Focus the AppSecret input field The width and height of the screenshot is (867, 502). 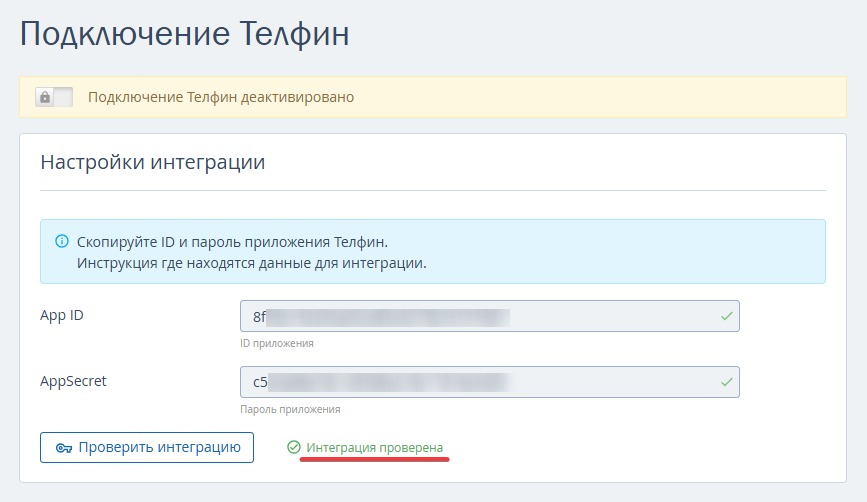[x=489, y=382]
